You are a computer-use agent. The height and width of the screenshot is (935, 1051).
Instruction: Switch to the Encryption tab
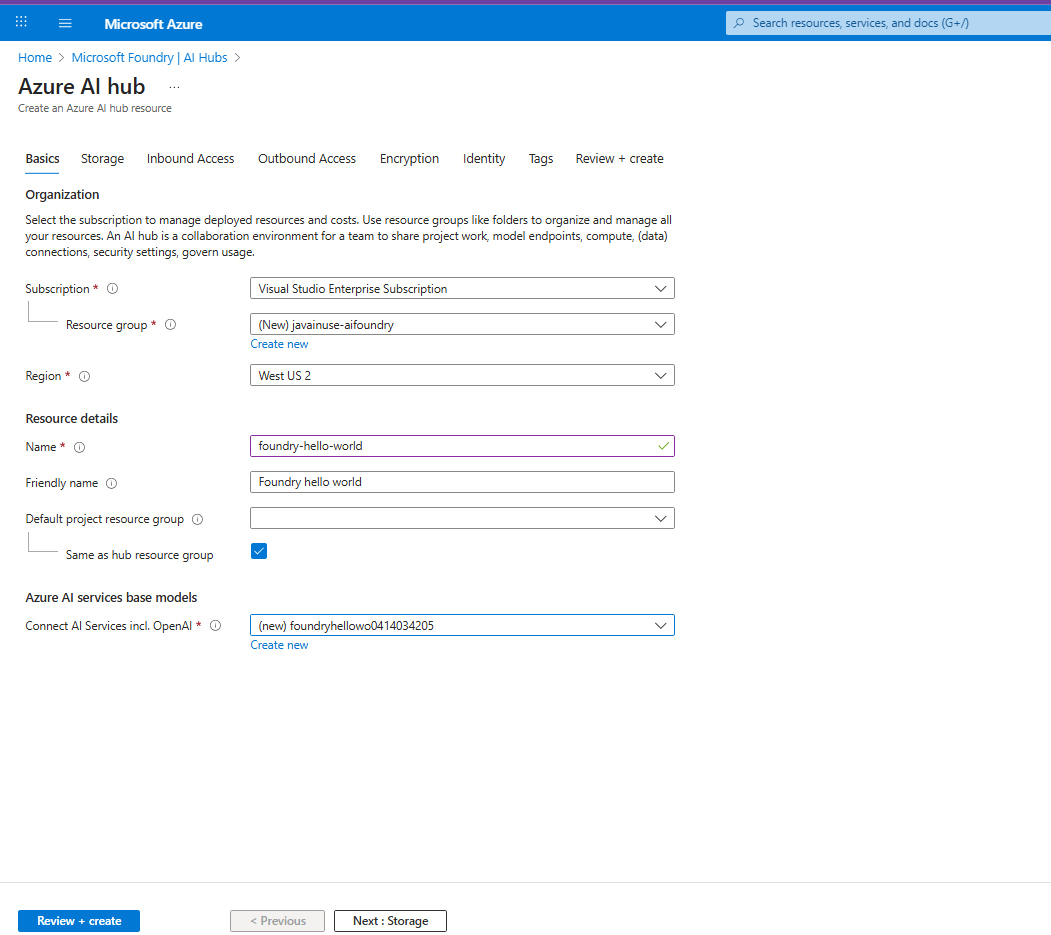(x=409, y=158)
